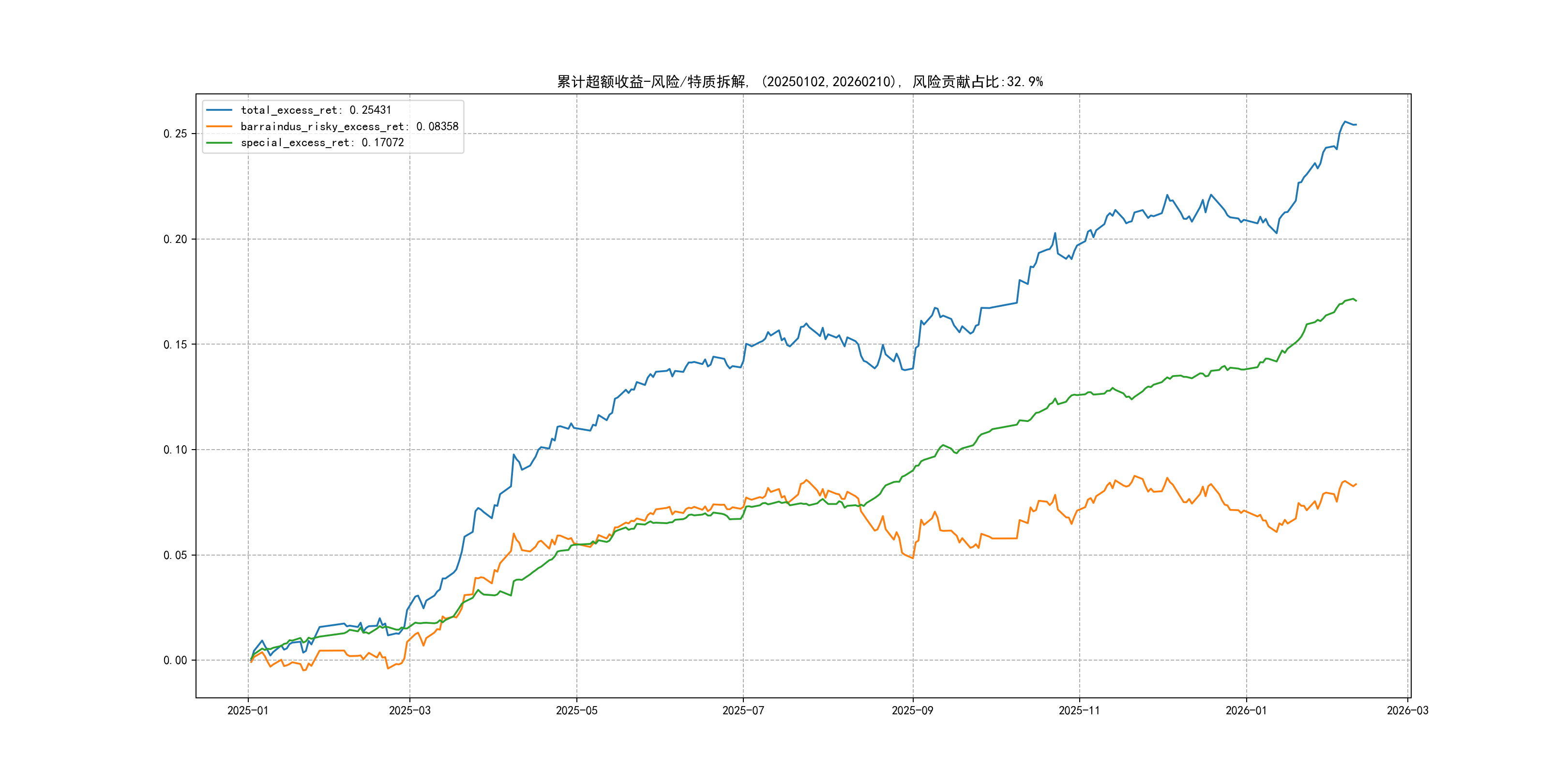The image size is (1568, 784).
Task: Select the special_excess_ret: 0.17072 legend label
Action: pos(322,142)
